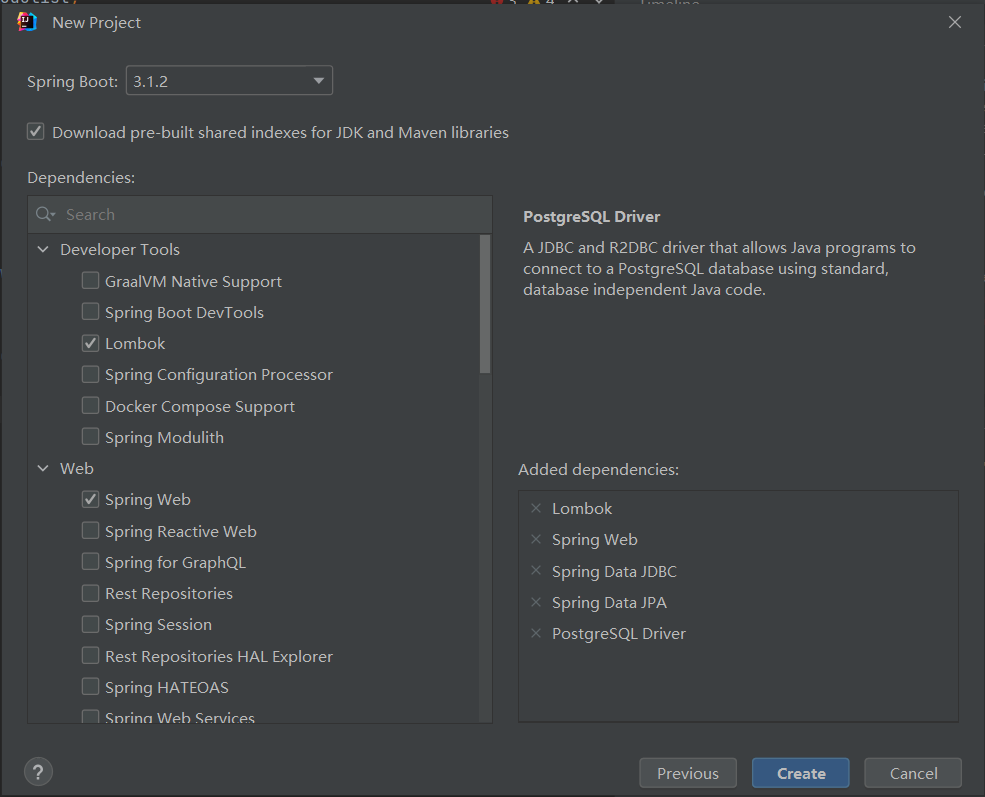
Task: Check Spring for GraphQL
Action: 90,561
